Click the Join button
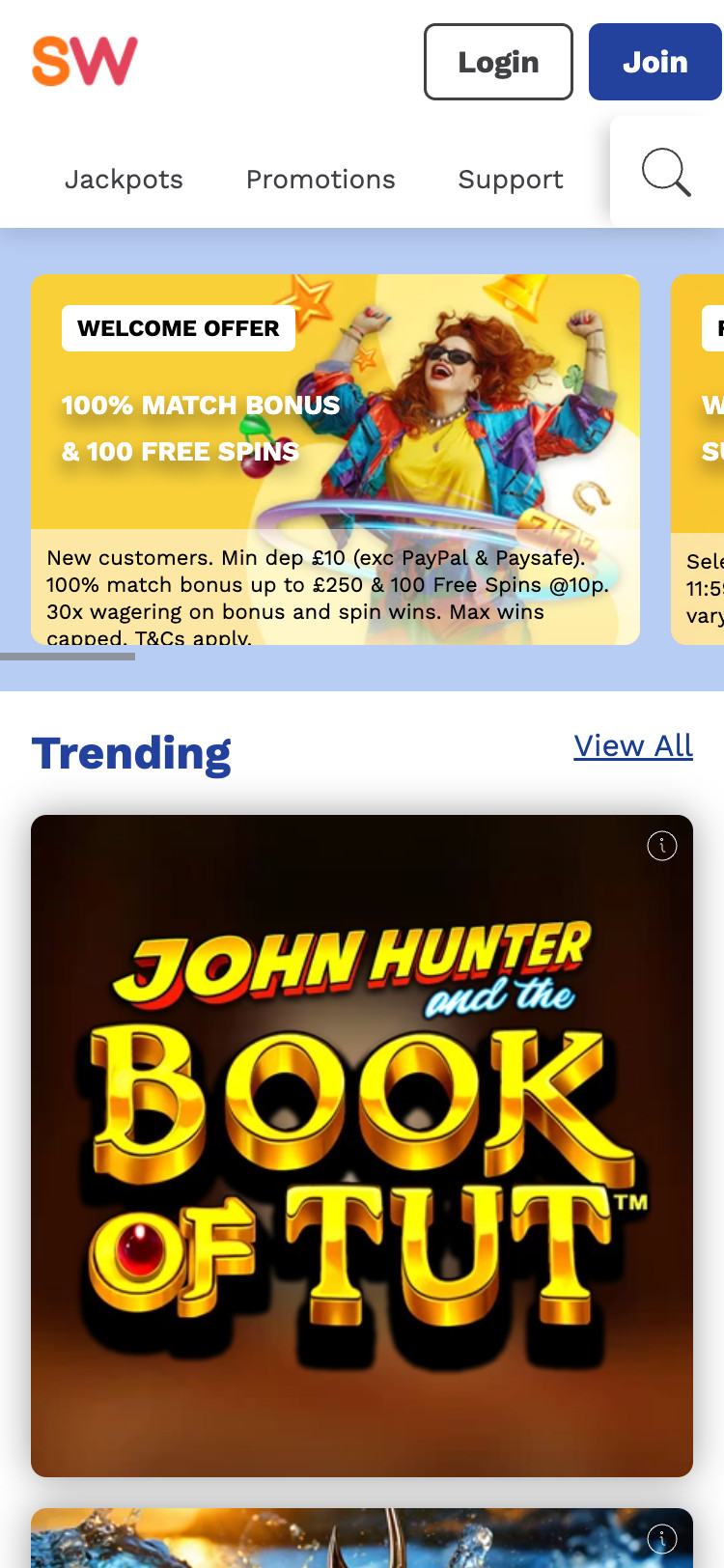 click(x=655, y=62)
